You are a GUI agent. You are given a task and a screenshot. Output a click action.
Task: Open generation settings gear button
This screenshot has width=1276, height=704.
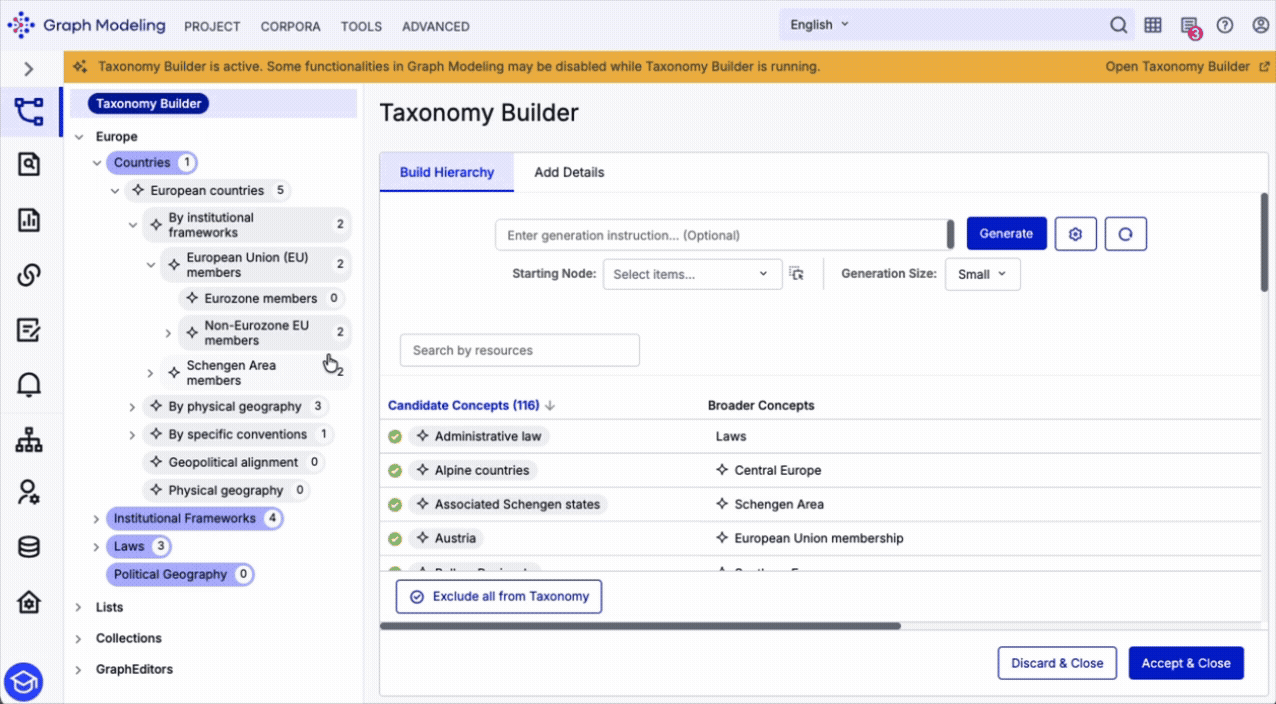click(1076, 233)
